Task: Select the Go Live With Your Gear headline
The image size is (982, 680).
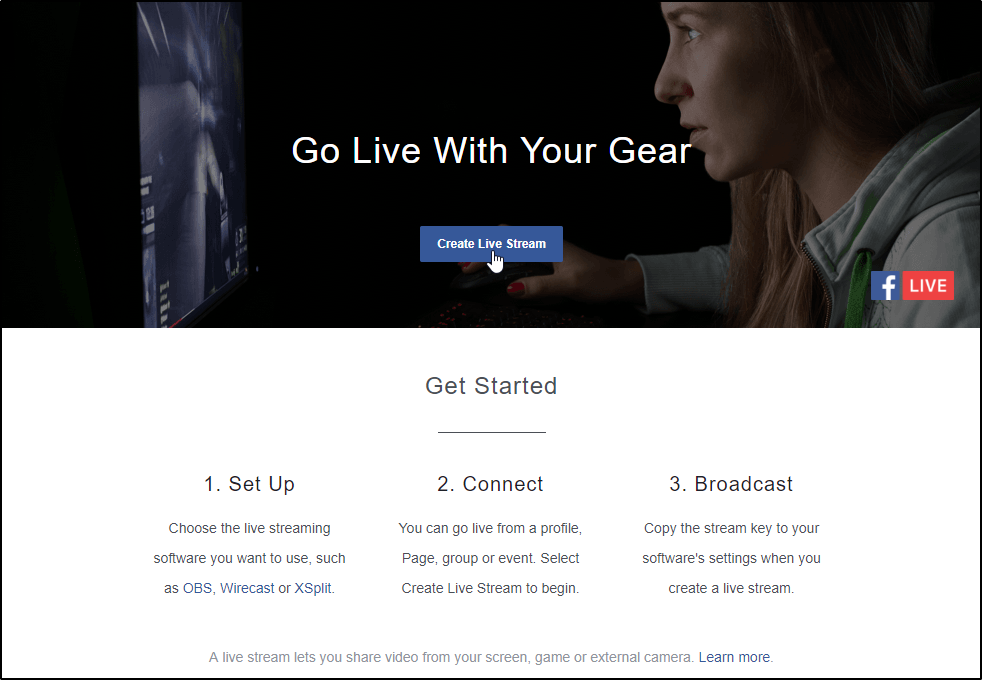Action: (491, 150)
